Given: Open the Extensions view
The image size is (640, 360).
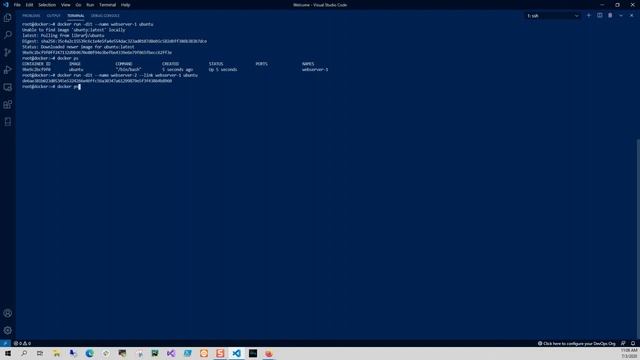Looking at the screenshot, I should [x=7, y=104].
